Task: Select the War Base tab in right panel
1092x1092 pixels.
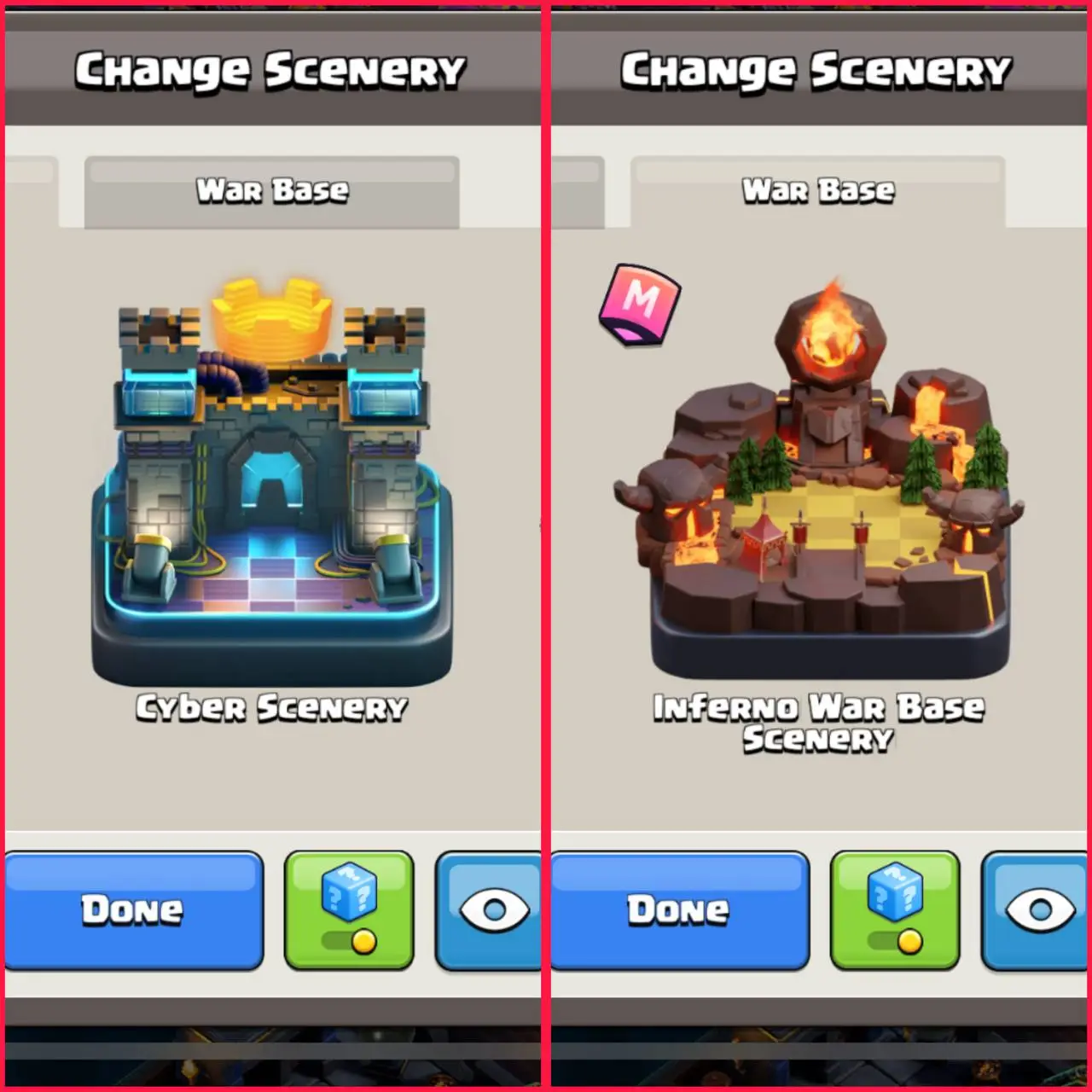Action: pyautogui.click(x=818, y=192)
